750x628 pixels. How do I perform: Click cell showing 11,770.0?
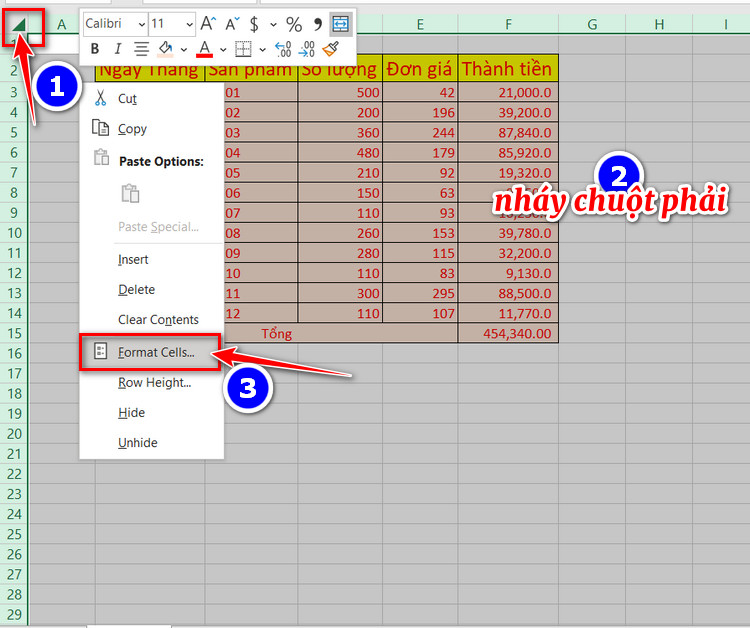click(508, 313)
